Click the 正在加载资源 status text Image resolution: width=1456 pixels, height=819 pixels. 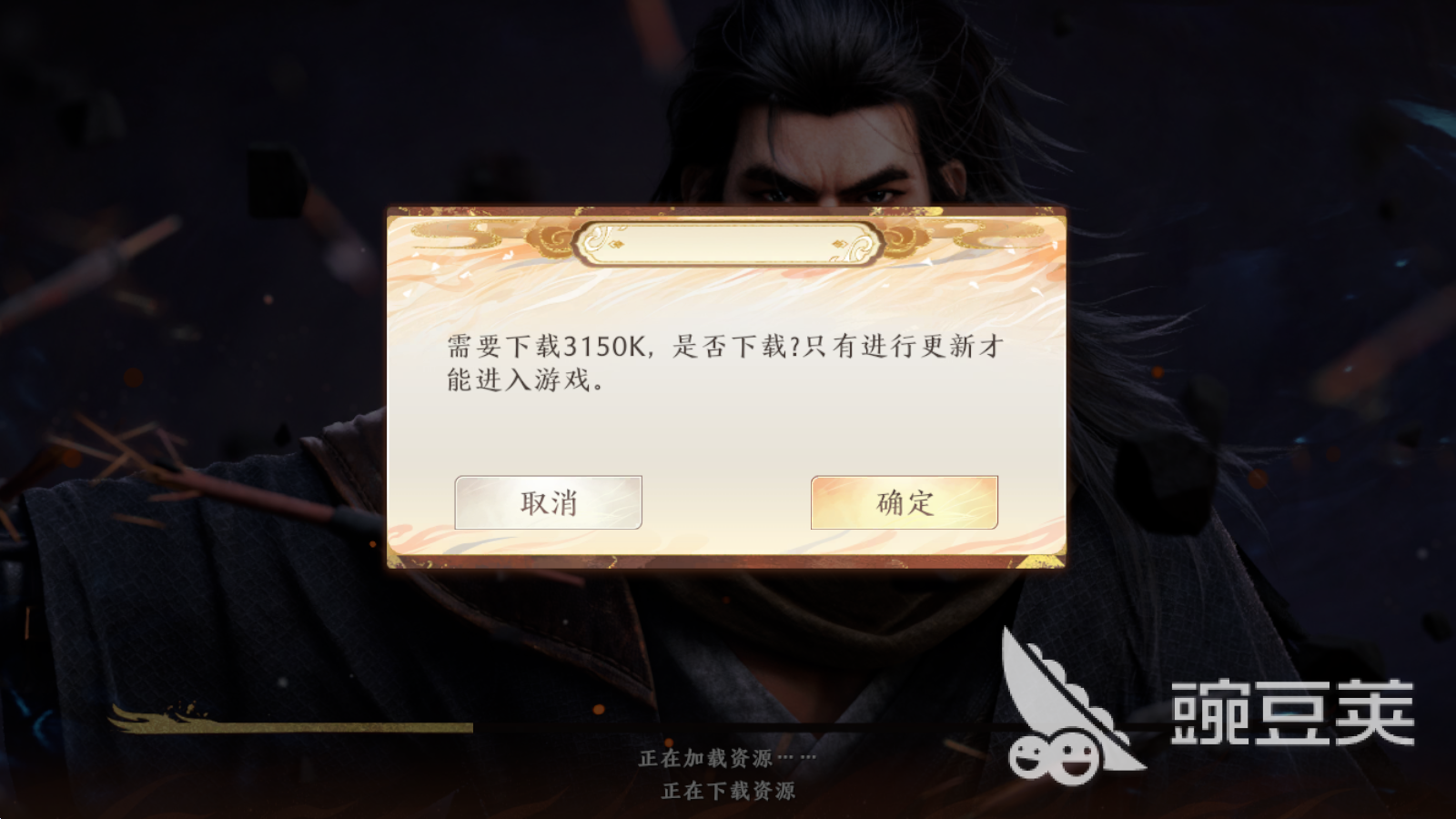coord(705,758)
